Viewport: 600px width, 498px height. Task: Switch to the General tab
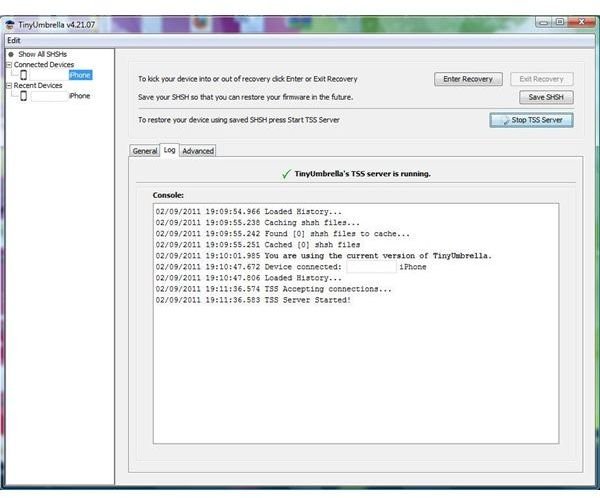coord(145,151)
